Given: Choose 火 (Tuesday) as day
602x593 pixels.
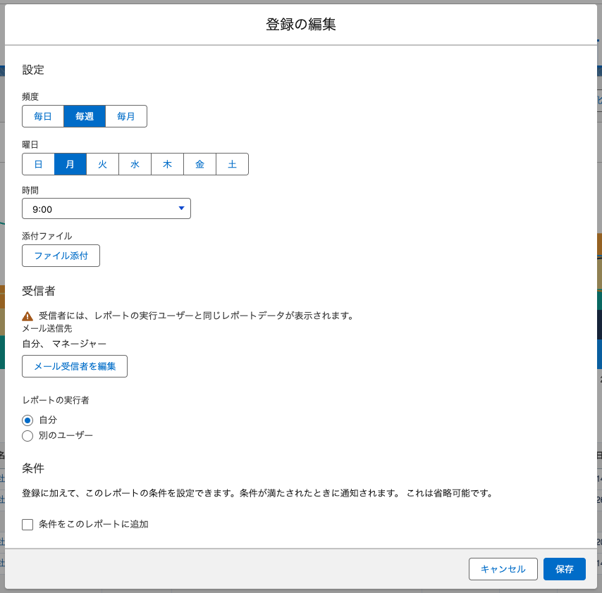Looking at the screenshot, I should (x=103, y=164).
